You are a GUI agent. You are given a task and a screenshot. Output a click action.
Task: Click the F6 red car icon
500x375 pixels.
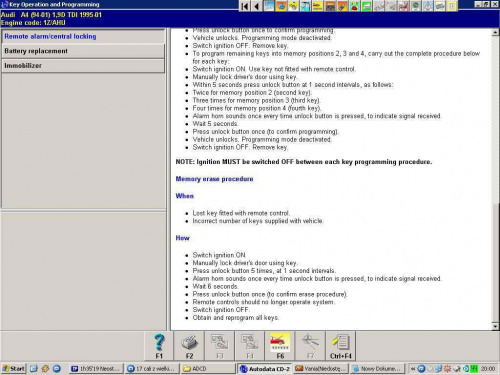[x=280, y=346]
